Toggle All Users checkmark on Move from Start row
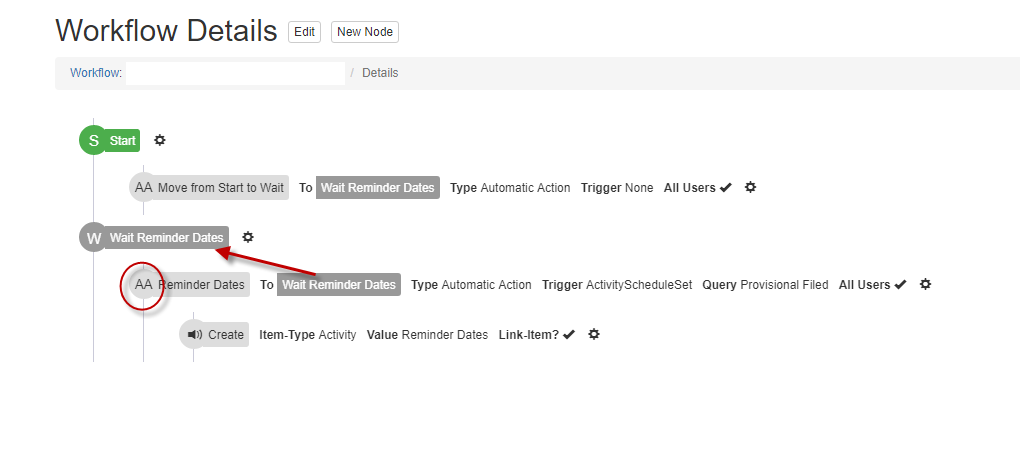This screenshot has height=468, width=1020. pyautogui.click(x=726, y=188)
